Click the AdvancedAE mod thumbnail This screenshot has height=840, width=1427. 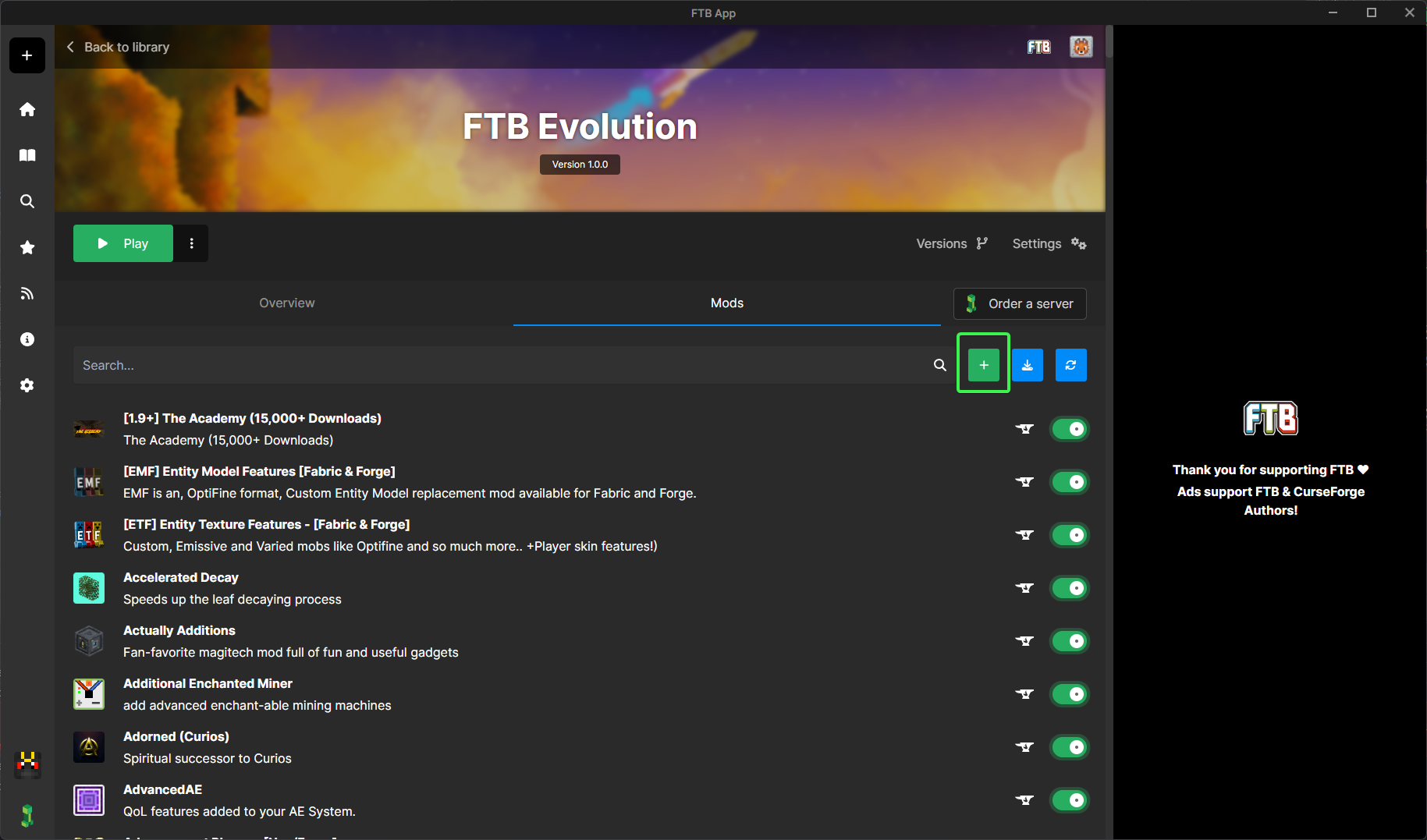click(x=89, y=800)
